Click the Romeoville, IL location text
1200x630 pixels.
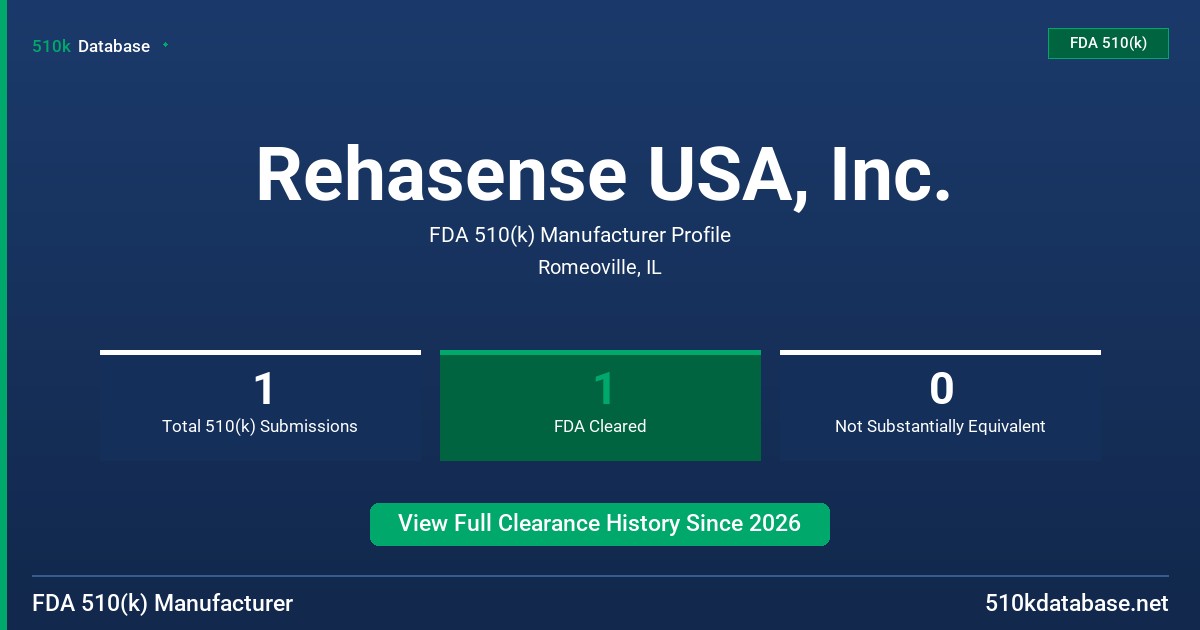(x=599, y=267)
